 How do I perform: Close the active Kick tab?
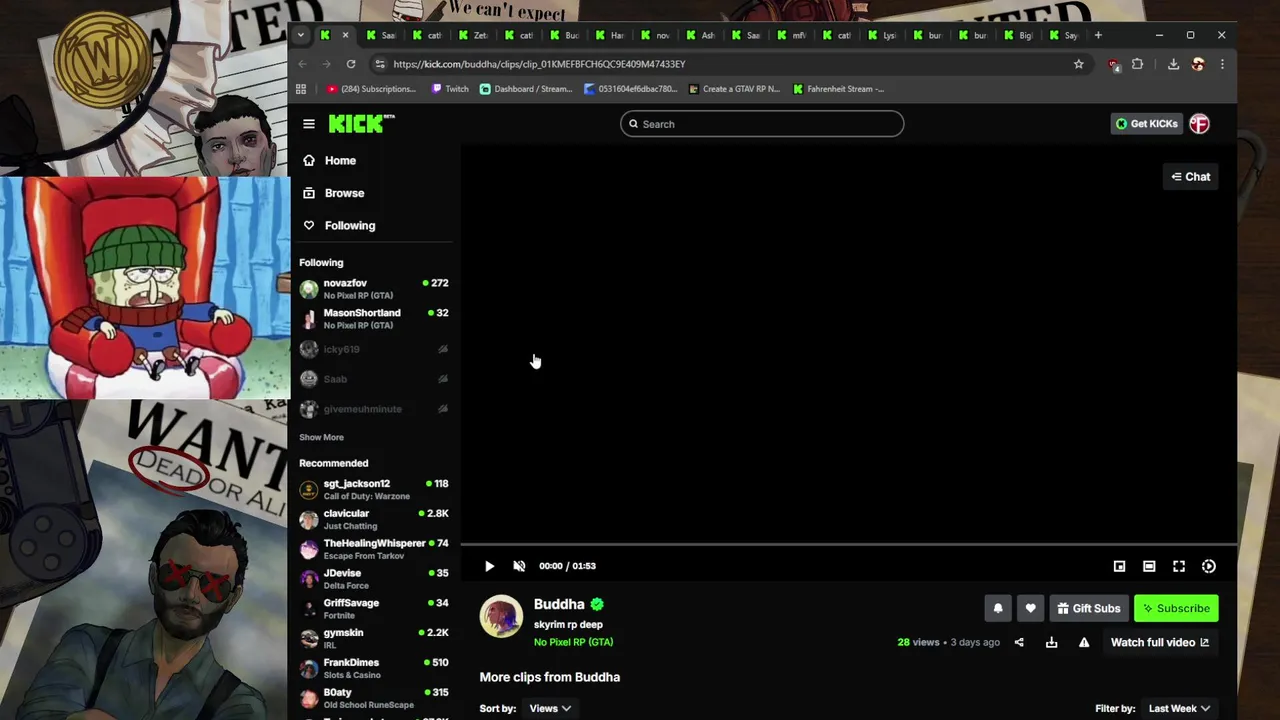[x=345, y=35]
